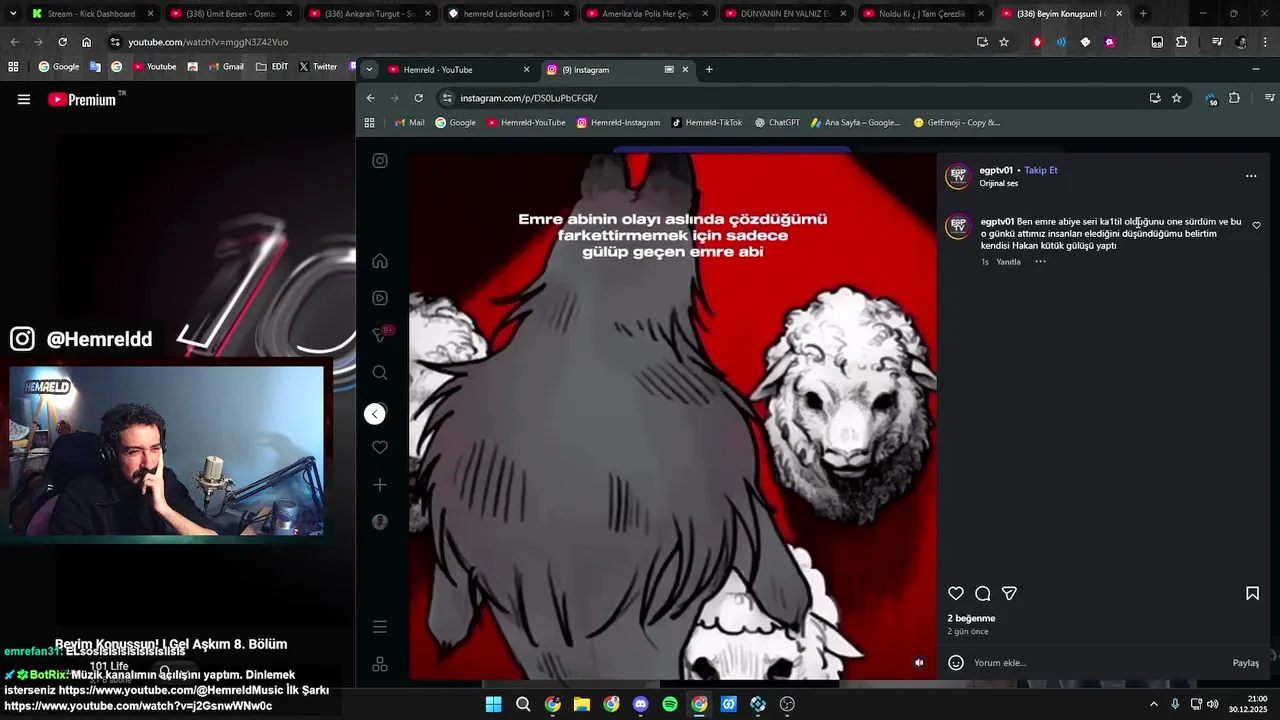Switch to 'Hemreld - YouTube' tab

point(459,70)
